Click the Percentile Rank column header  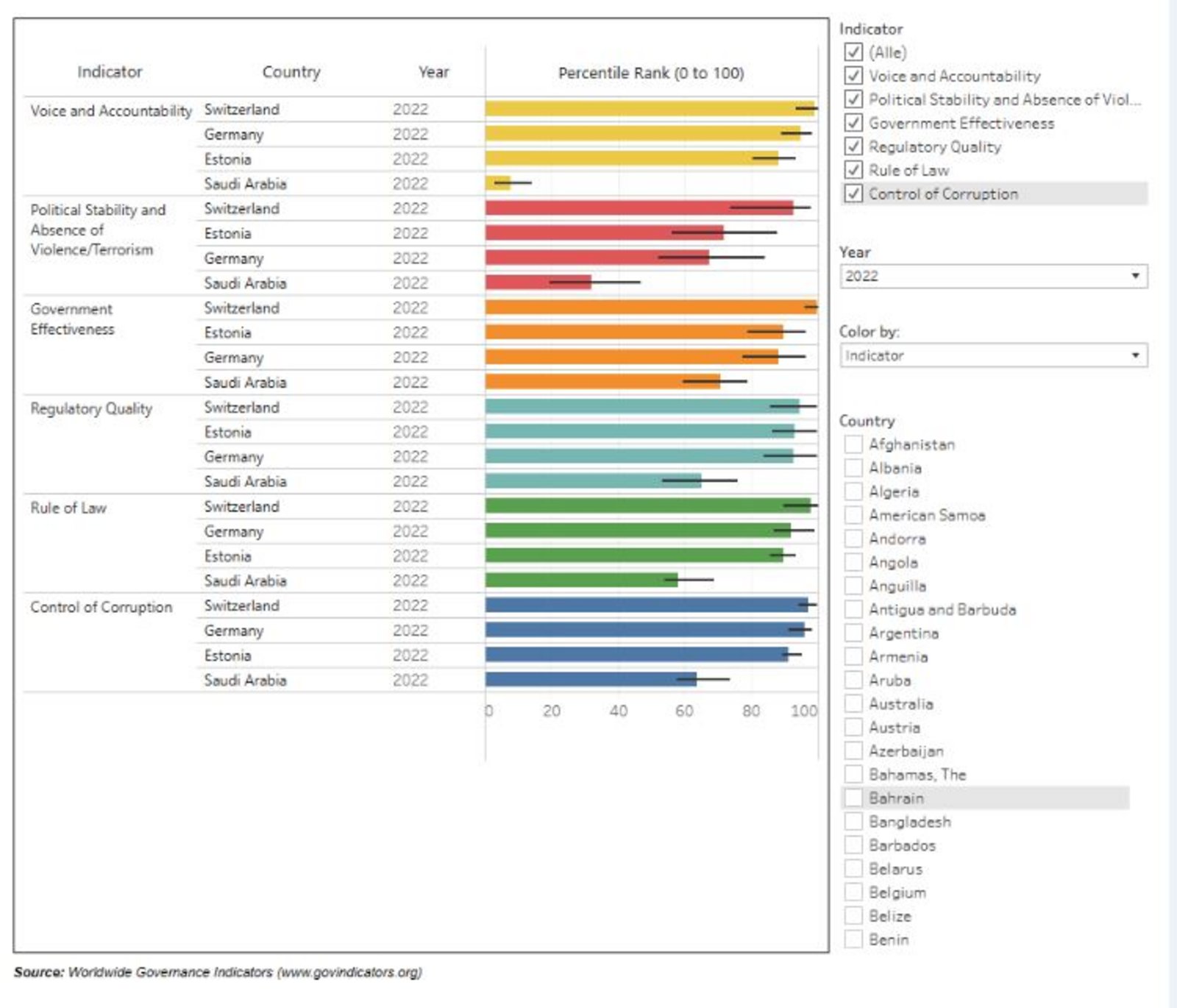pyautogui.click(x=651, y=73)
